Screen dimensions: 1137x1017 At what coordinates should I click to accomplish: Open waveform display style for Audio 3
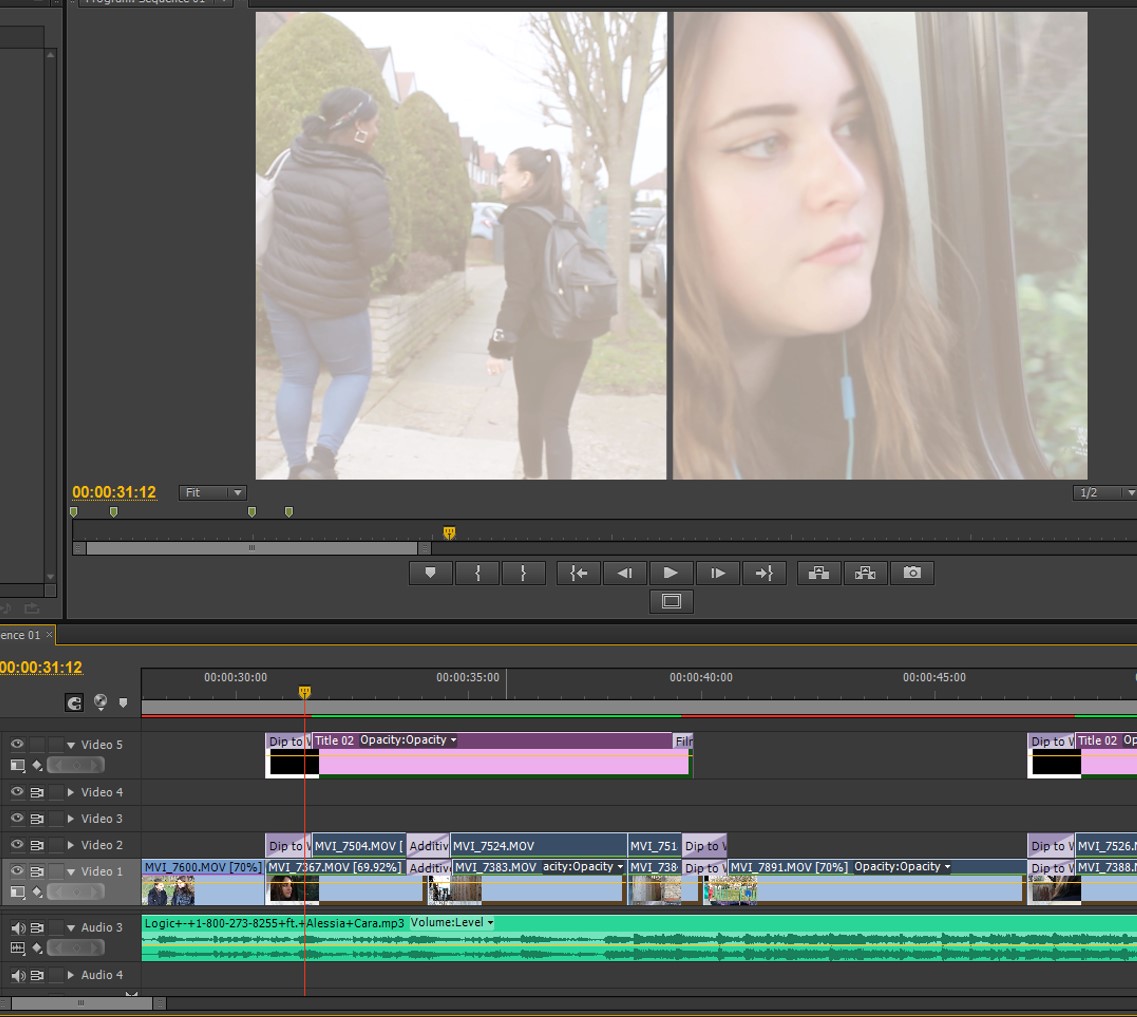click(17, 947)
